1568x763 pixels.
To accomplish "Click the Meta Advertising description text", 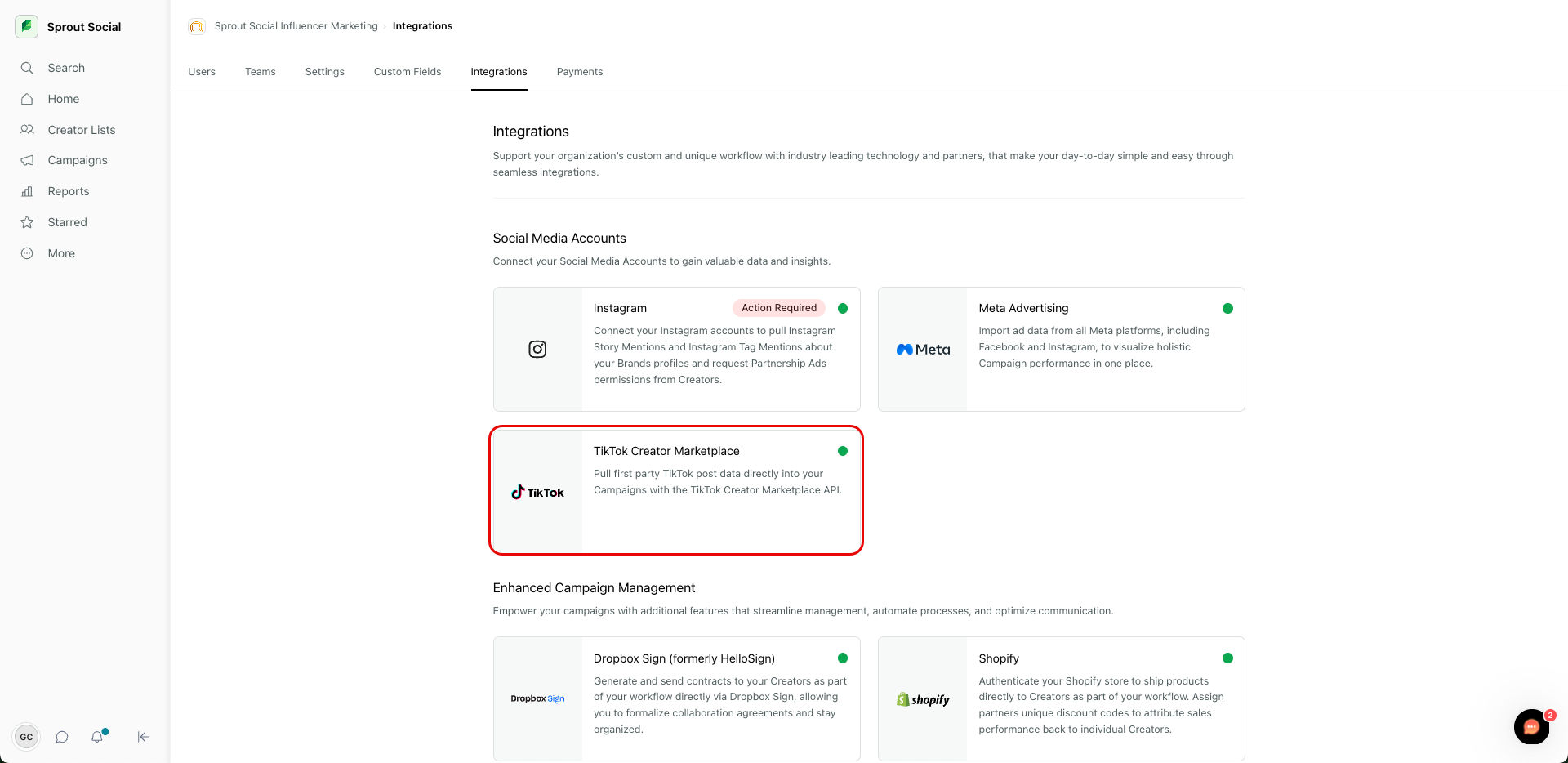I will [1094, 347].
